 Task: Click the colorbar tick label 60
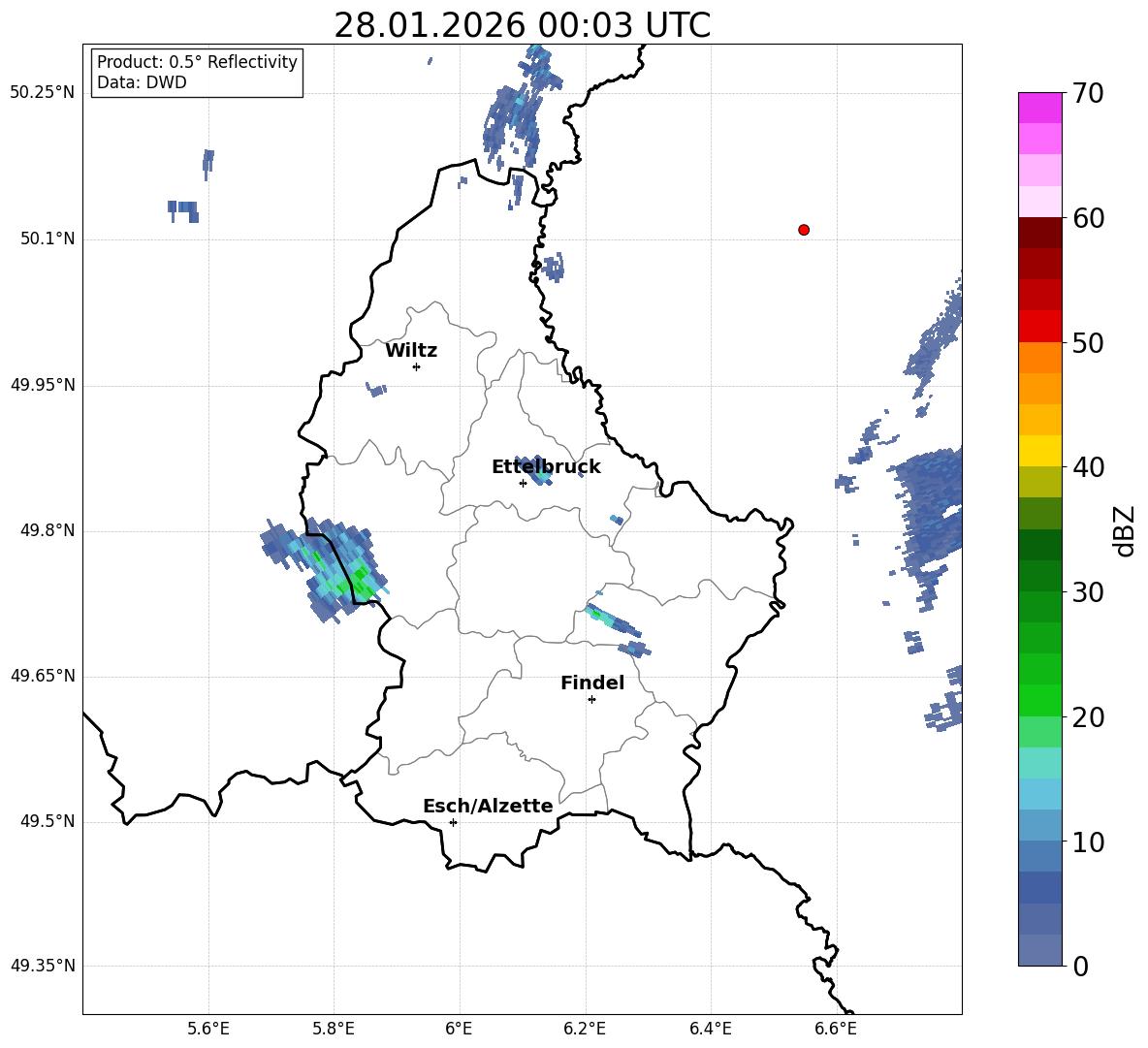tap(1088, 218)
